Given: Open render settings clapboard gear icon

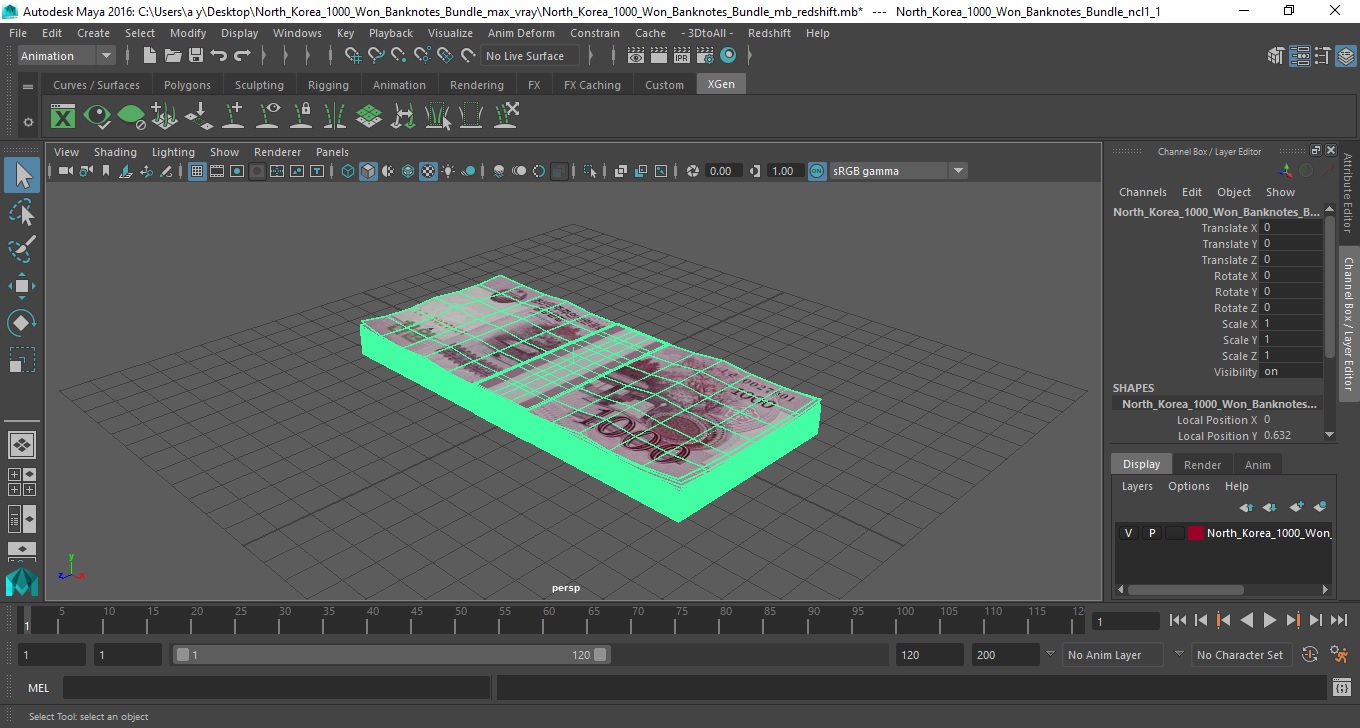Looking at the screenshot, I should pyautogui.click(x=705, y=56).
